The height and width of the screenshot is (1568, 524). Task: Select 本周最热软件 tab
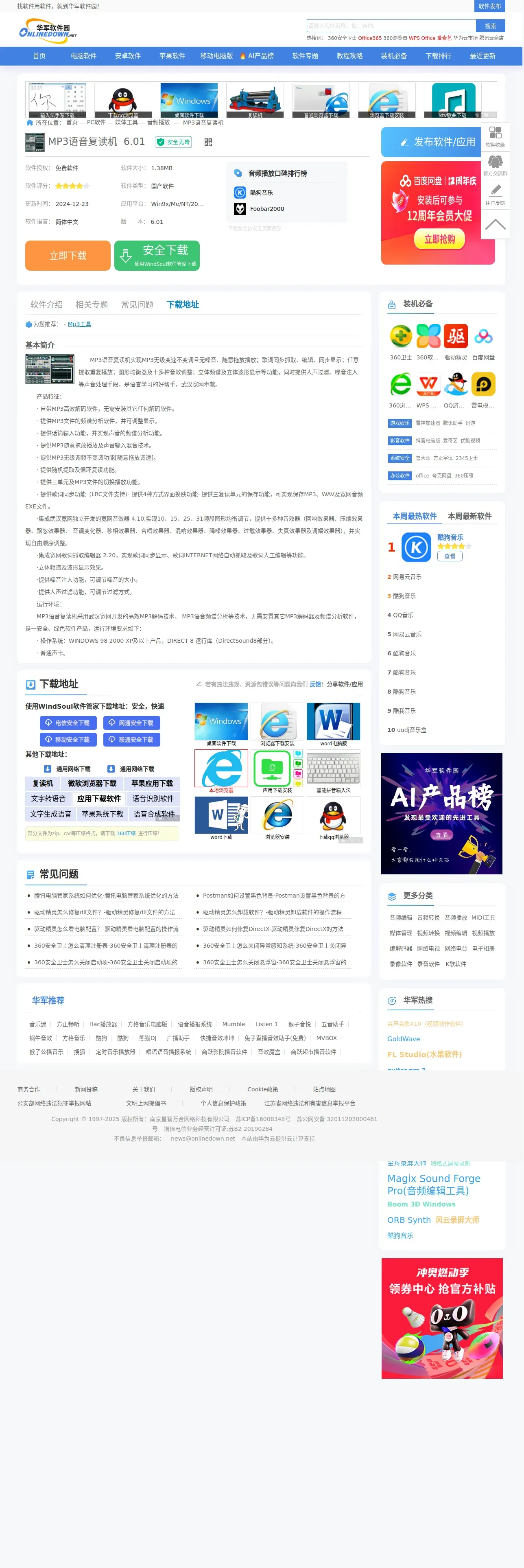tap(415, 516)
